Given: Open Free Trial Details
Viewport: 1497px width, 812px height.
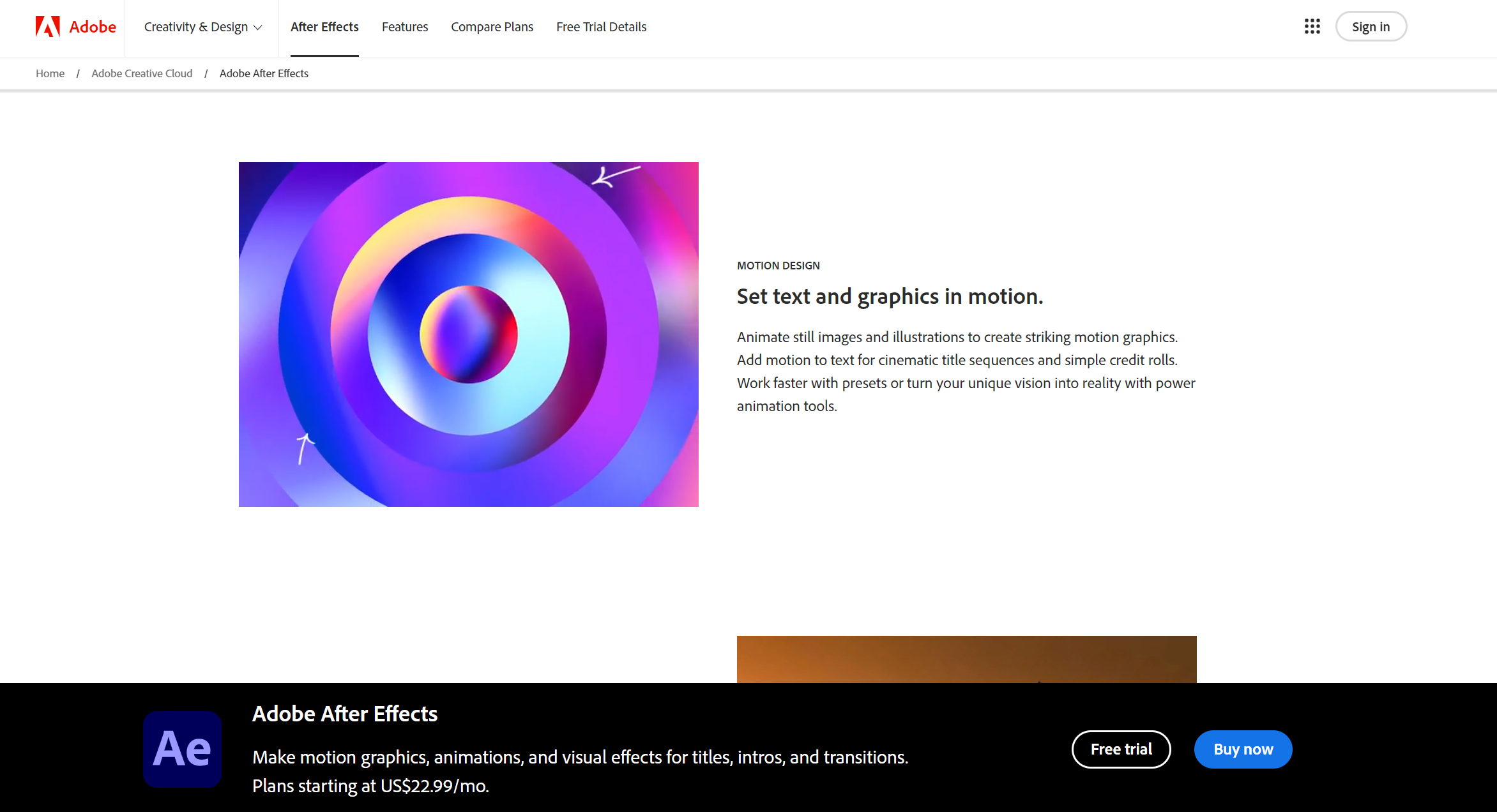Looking at the screenshot, I should pyautogui.click(x=601, y=27).
